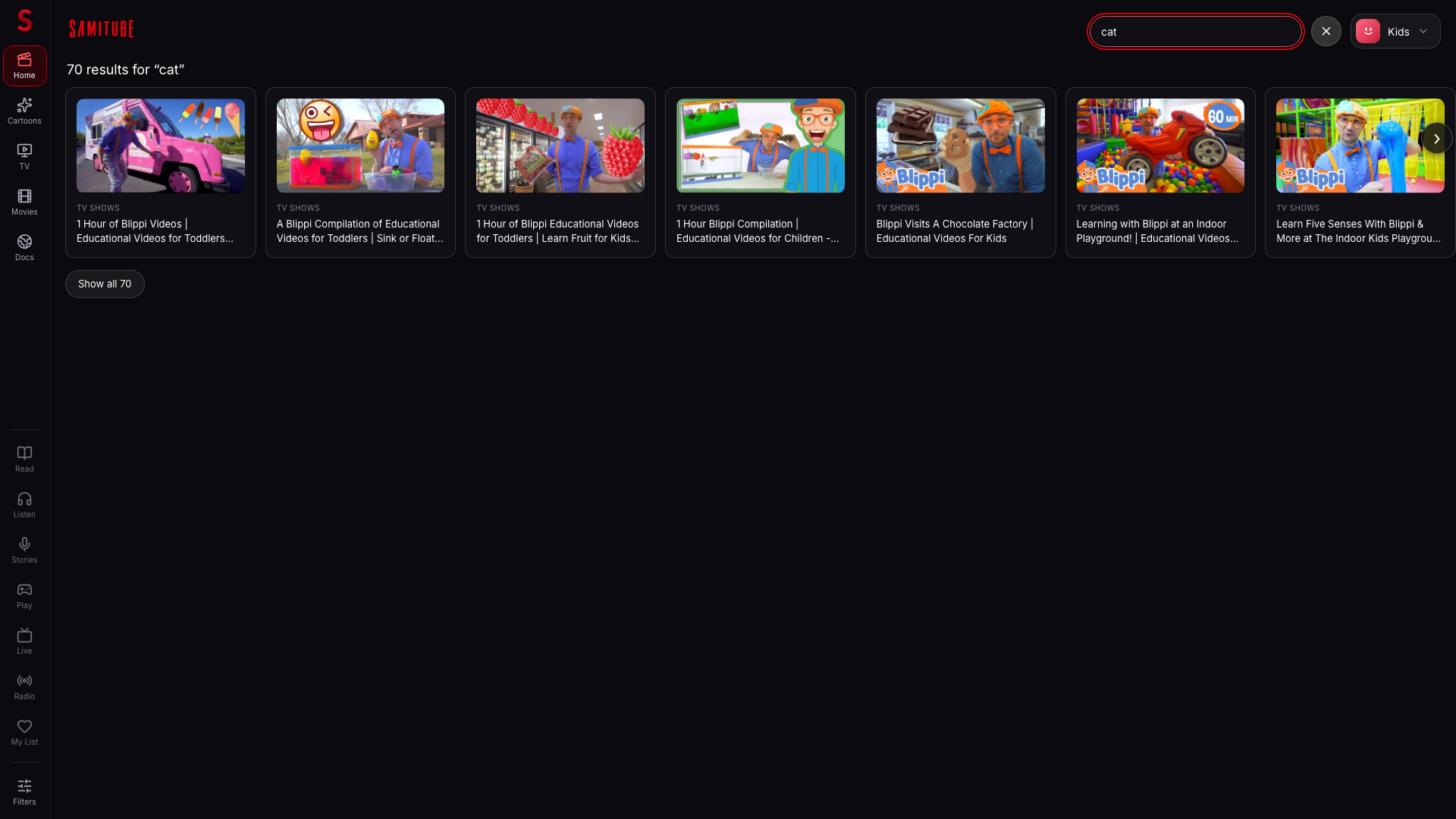Open 'Learn Fruit for Kids' video title
The width and height of the screenshot is (1456, 819).
tap(557, 231)
